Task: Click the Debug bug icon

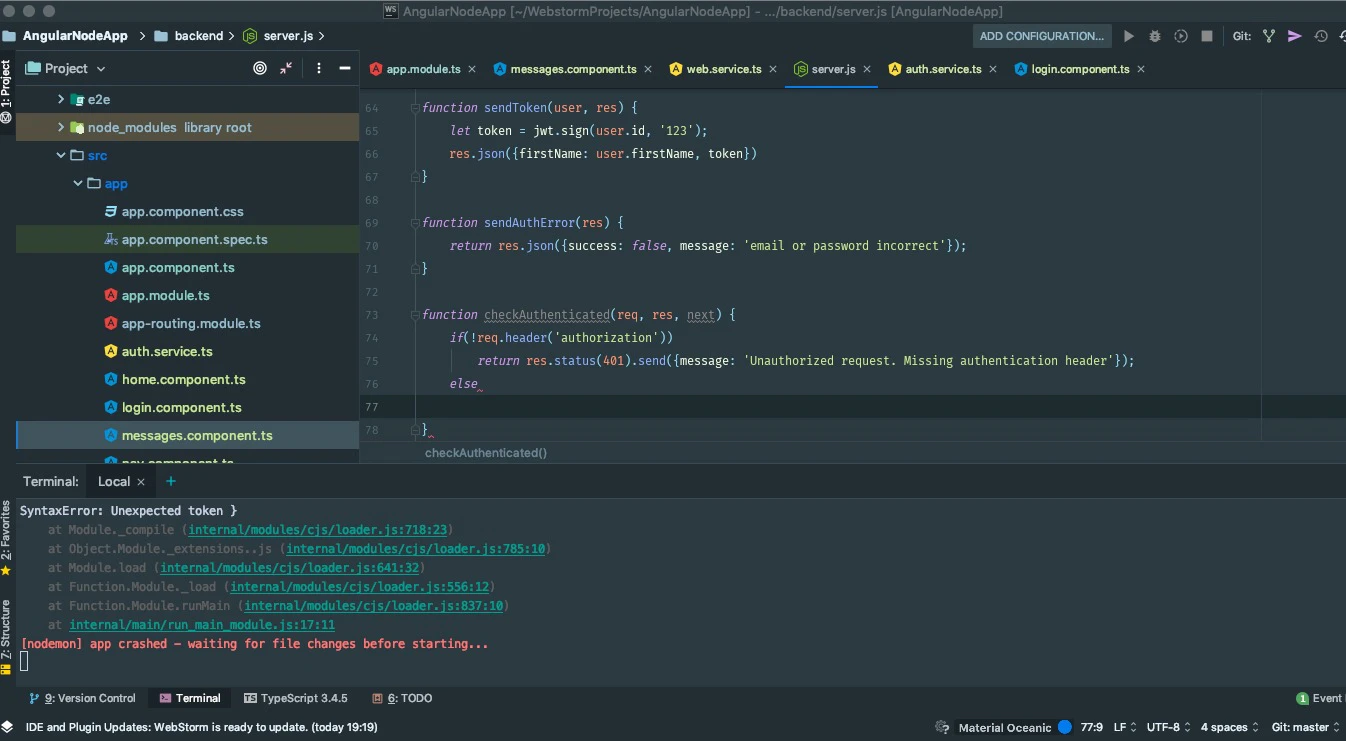Action: coord(1154,36)
